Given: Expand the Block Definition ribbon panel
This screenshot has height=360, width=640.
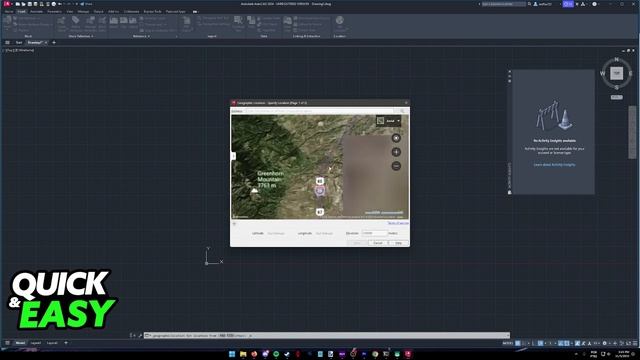Looking at the screenshot, I should pyautogui.click(x=81, y=36).
